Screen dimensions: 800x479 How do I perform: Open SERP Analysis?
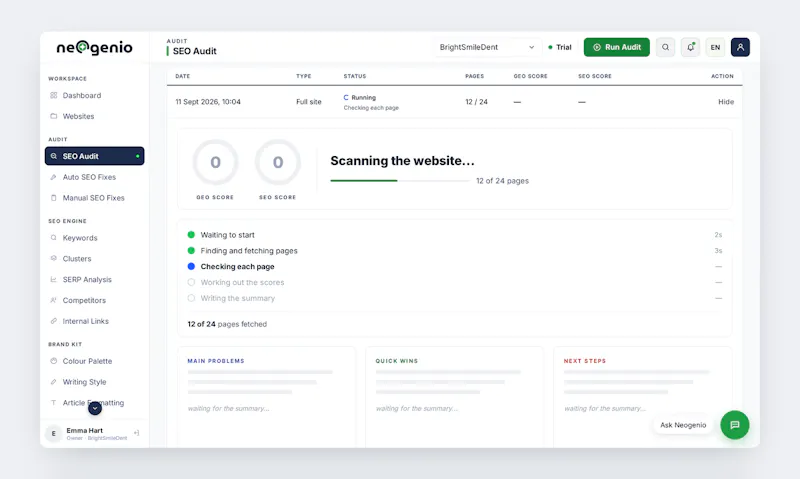(94, 280)
